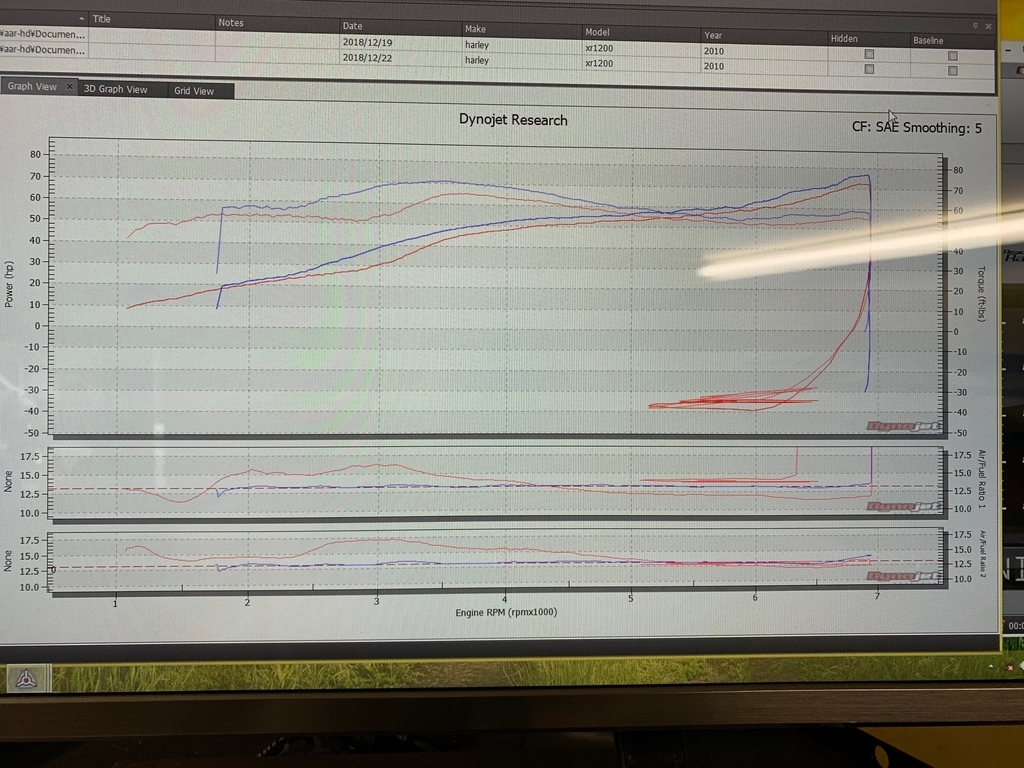This screenshot has height=768, width=1024.
Task: Click the Power (hp) axis label
Action: tap(9, 284)
